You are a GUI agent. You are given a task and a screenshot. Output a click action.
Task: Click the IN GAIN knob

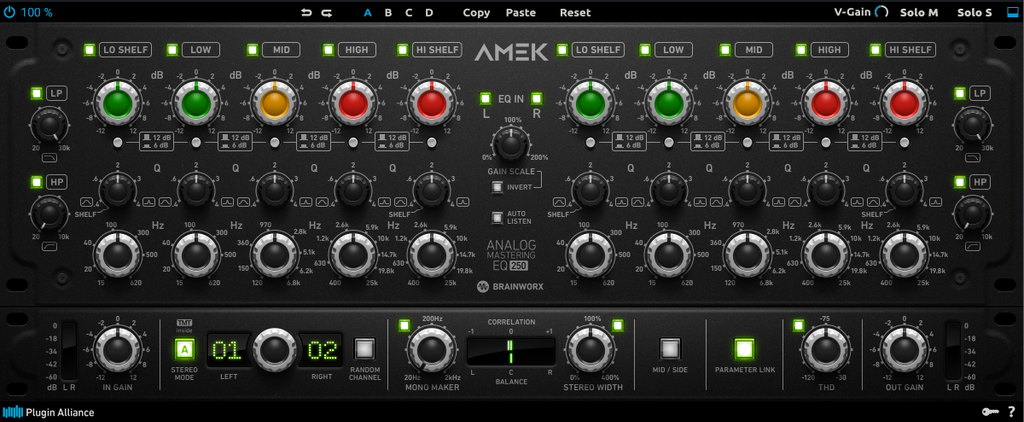coord(118,349)
